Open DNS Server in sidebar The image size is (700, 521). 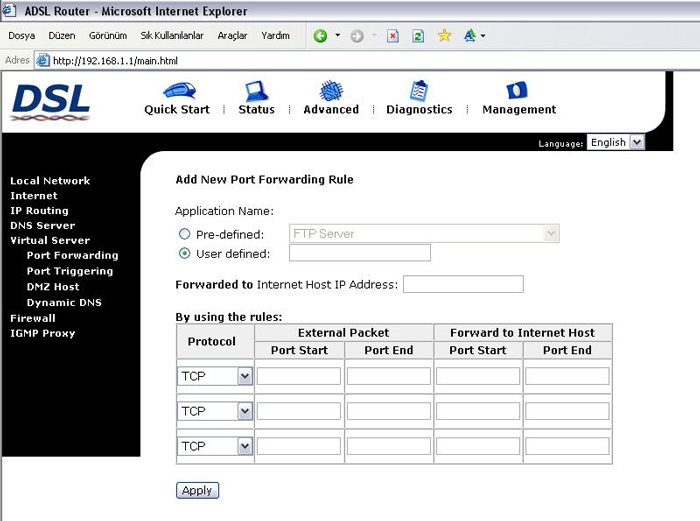[42, 225]
